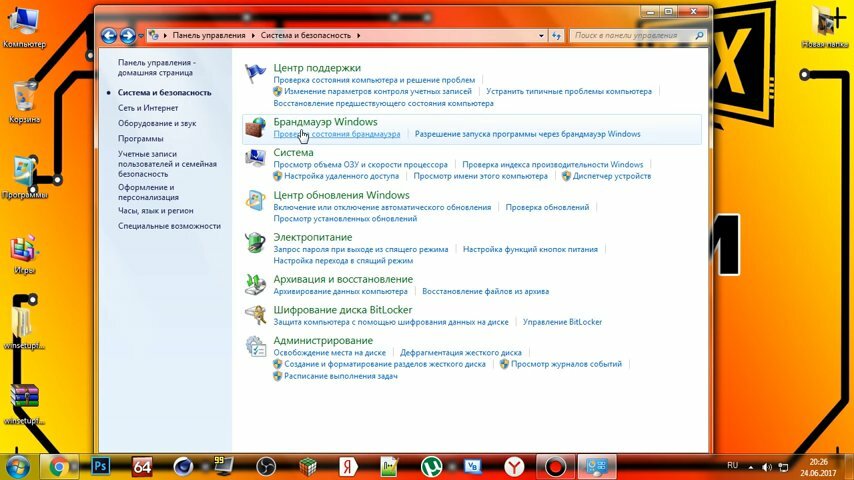Show hidden tray icons arrow

pyautogui.click(x=751, y=467)
